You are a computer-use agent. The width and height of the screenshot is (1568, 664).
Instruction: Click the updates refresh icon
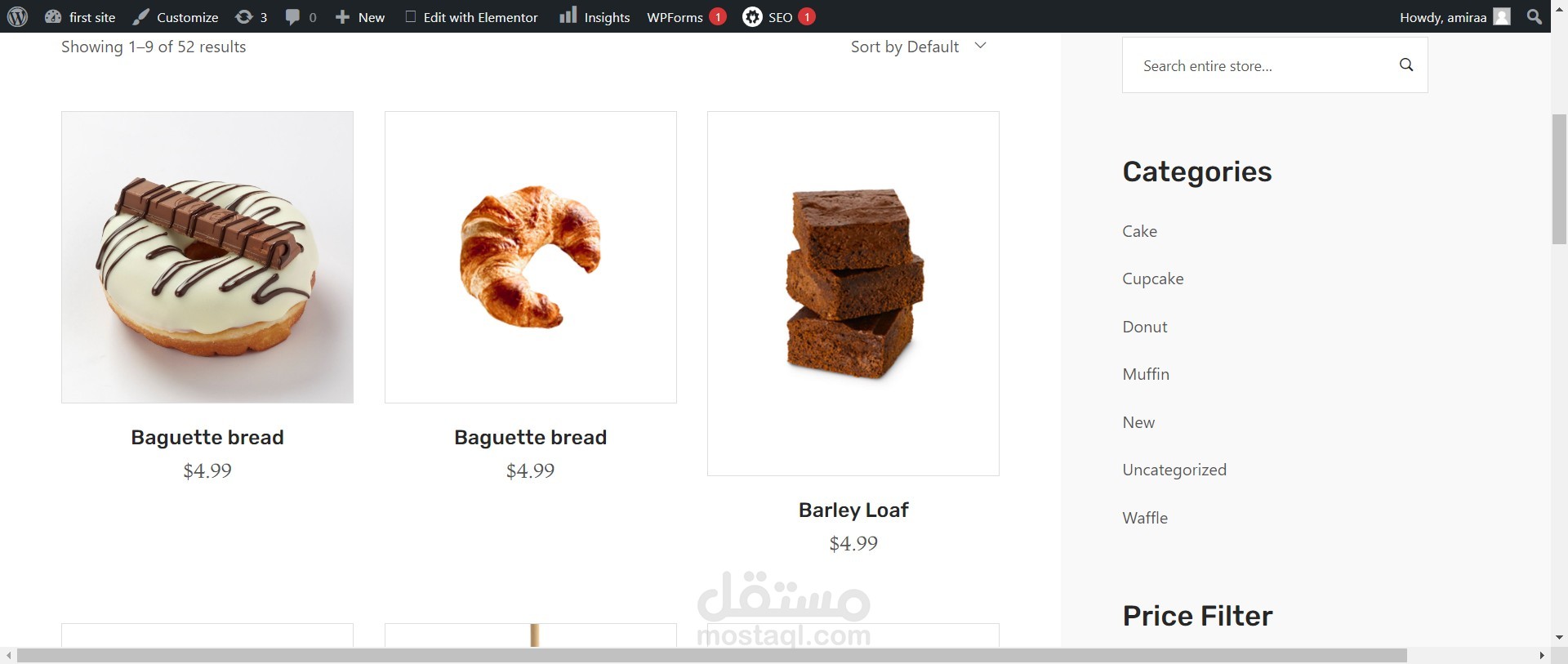click(x=243, y=16)
